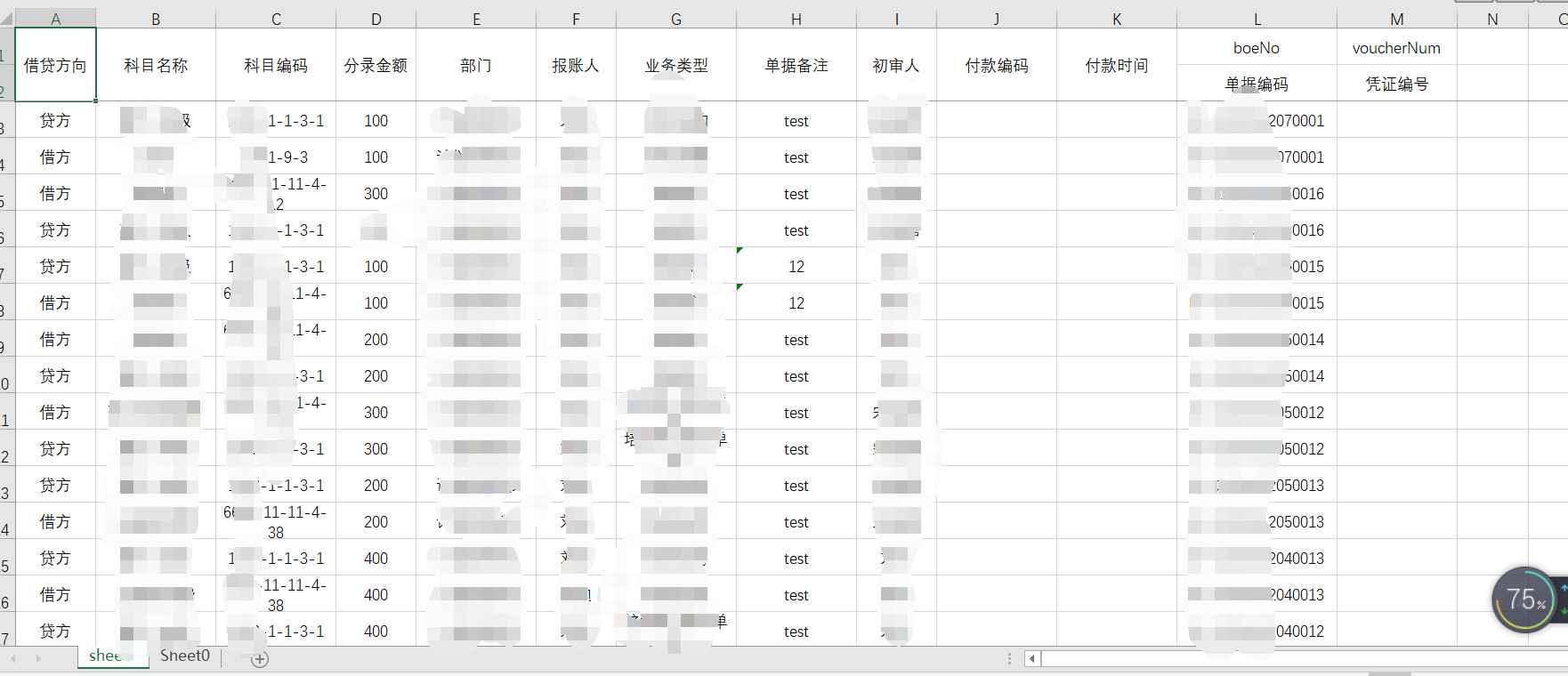Click the tab bar resize handle dots
Screen dimensions: 1568x676
point(1009,659)
